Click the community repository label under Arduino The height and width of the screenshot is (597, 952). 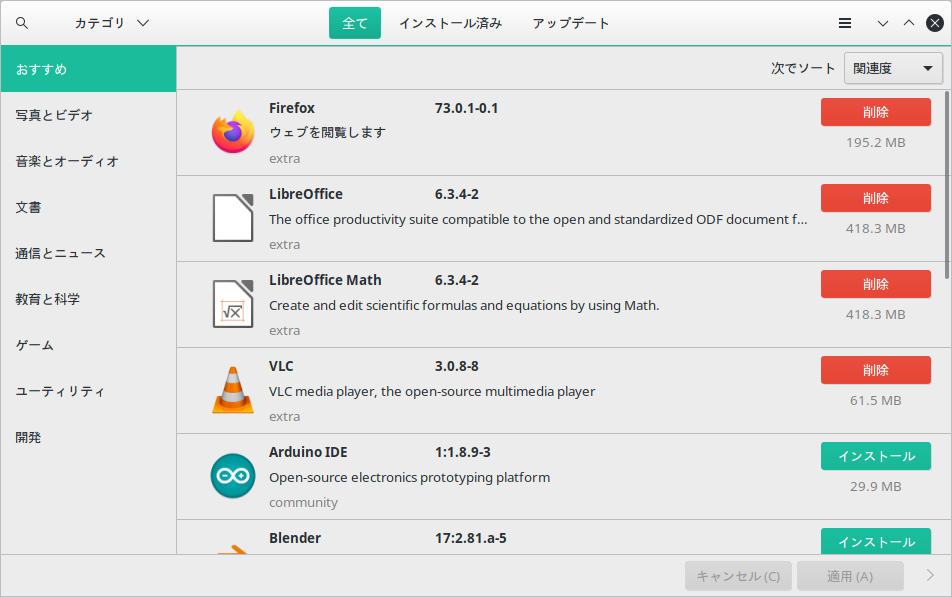coord(304,503)
